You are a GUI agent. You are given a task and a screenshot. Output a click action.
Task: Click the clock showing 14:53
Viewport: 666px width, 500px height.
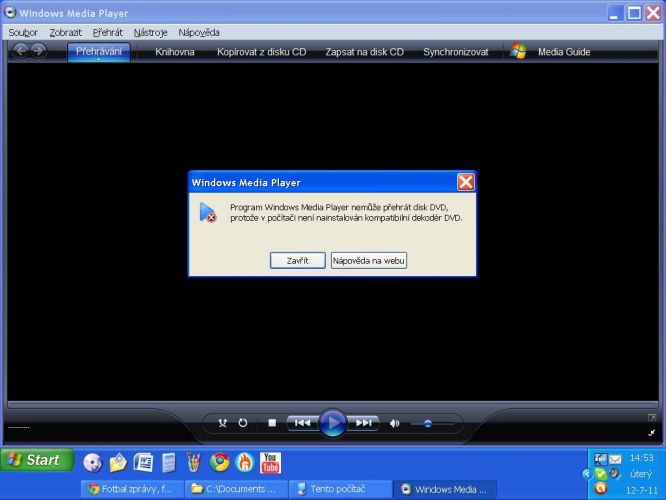[641, 458]
